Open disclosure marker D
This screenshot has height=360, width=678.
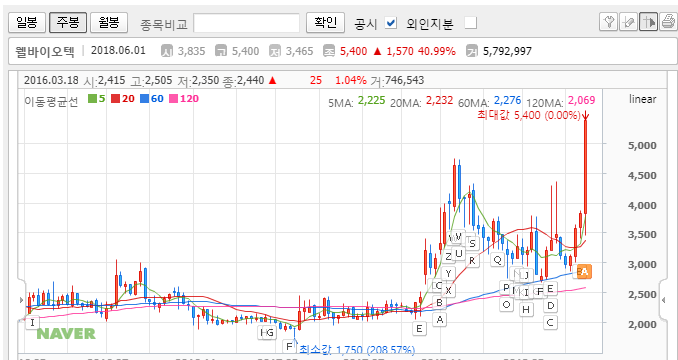(x=550, y=306)
